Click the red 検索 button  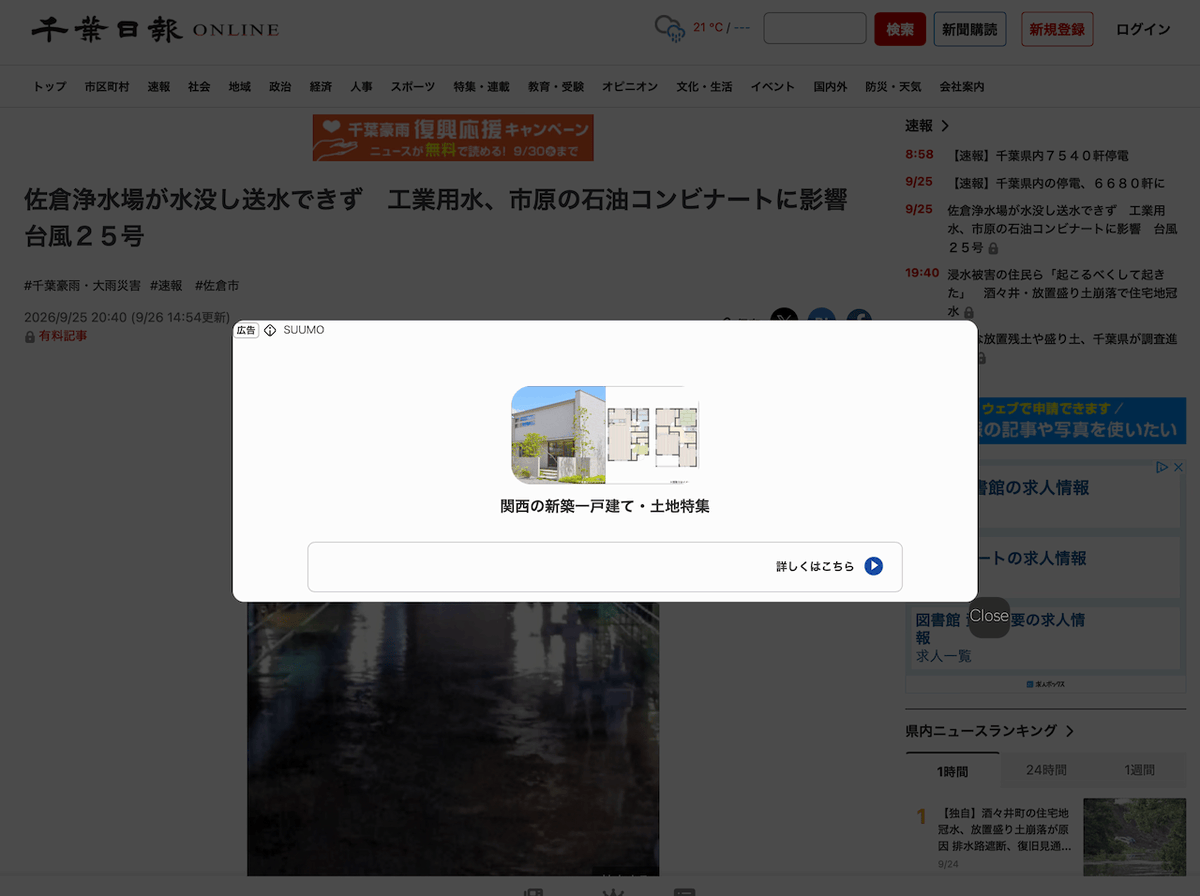(x=900, y=29)
